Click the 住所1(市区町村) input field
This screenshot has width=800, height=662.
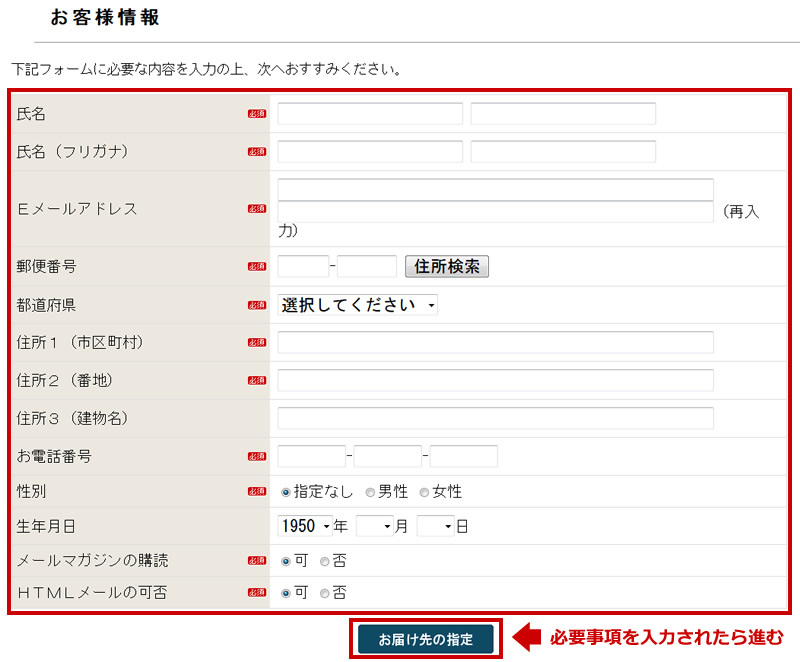pos(495,342)
